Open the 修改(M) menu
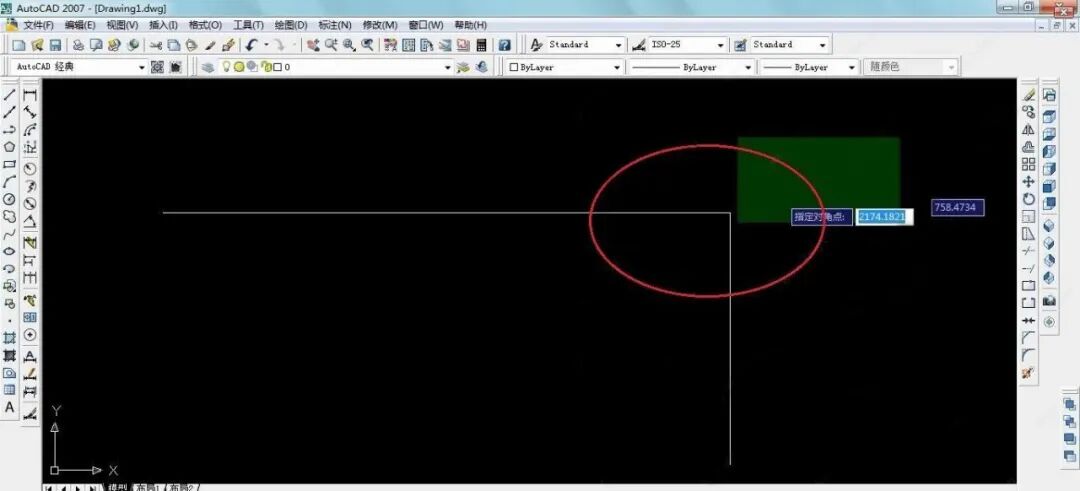Viewport: 1080px width, 491px height. tap(380, 25)
